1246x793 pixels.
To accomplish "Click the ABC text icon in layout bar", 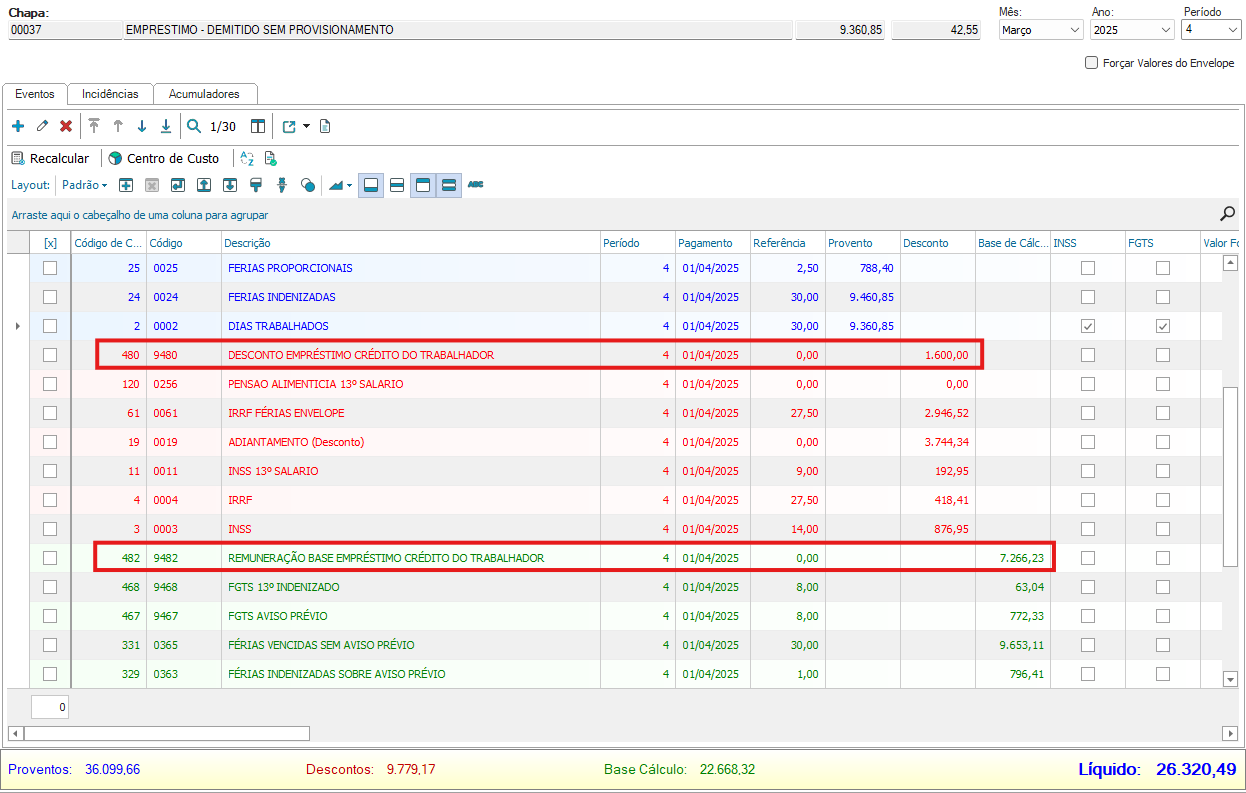I will click(476, 185).
